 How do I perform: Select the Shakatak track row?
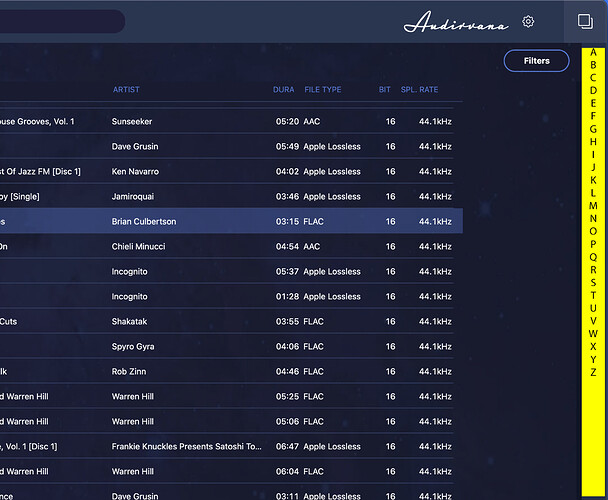tap(226, 321)
